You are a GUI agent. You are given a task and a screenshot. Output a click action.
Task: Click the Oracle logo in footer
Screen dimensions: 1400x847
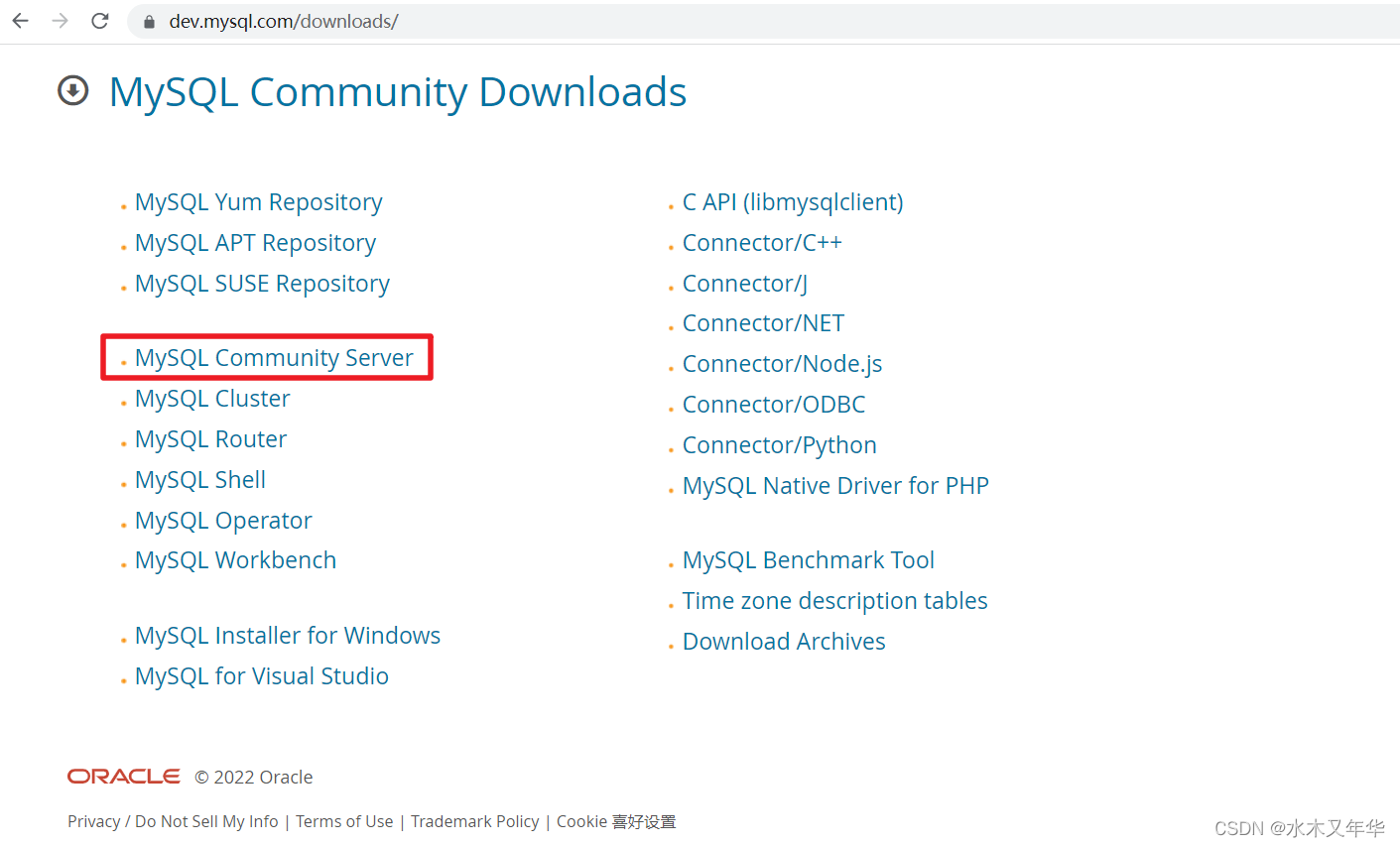pos(124,777)
